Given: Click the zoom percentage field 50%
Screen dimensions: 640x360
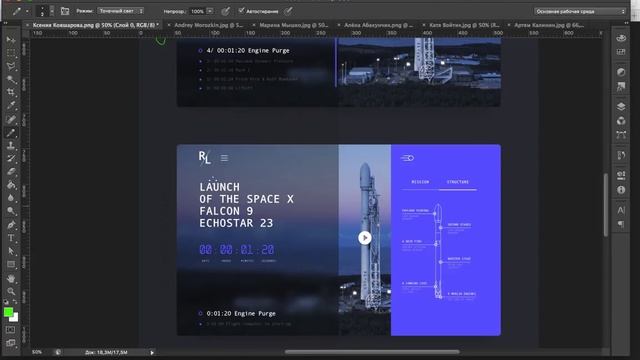Looking at the screenshot, I should 37,352.
